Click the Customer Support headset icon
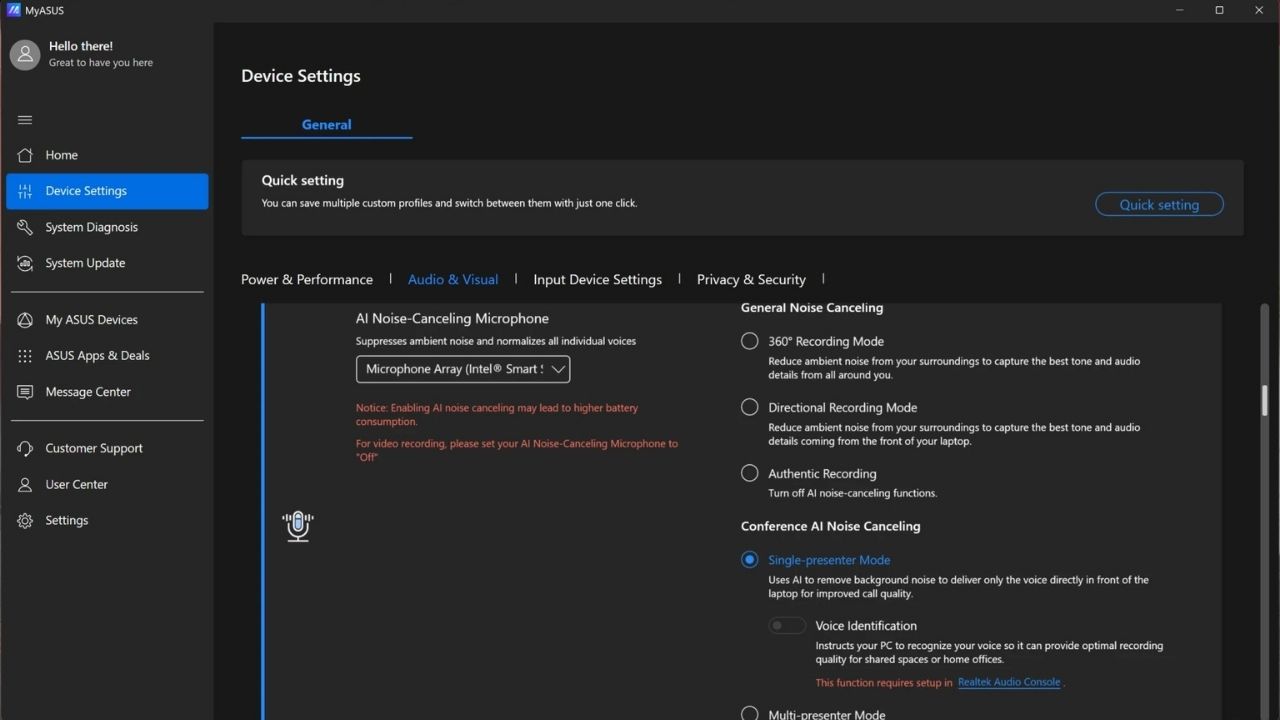The image size is (1280, 720). [x=25, y=448]
